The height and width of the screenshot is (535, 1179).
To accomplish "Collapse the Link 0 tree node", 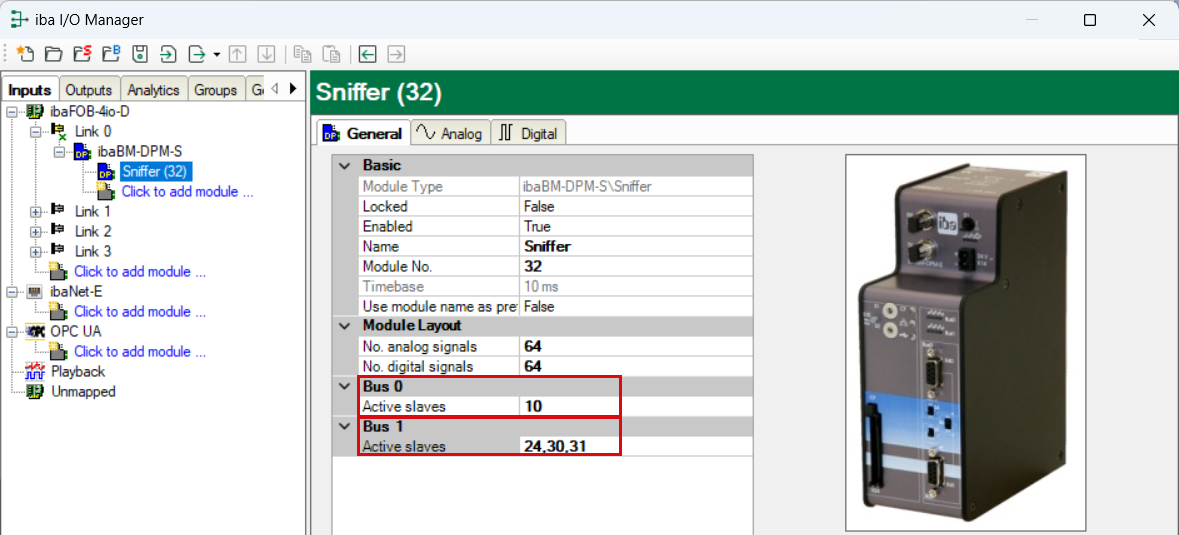I will coord(35,131).
